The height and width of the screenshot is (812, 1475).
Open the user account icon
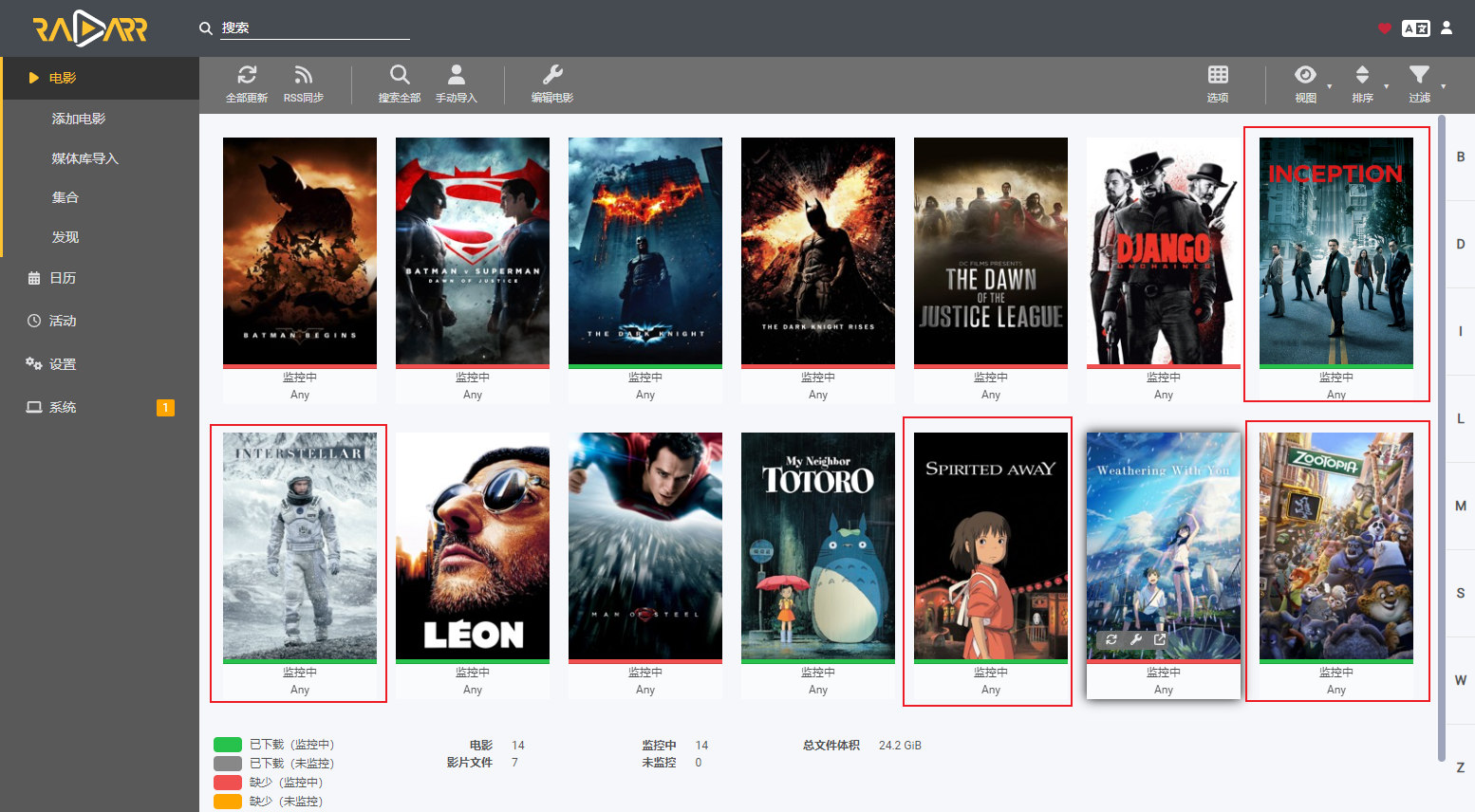click(x=1447, y=28)
